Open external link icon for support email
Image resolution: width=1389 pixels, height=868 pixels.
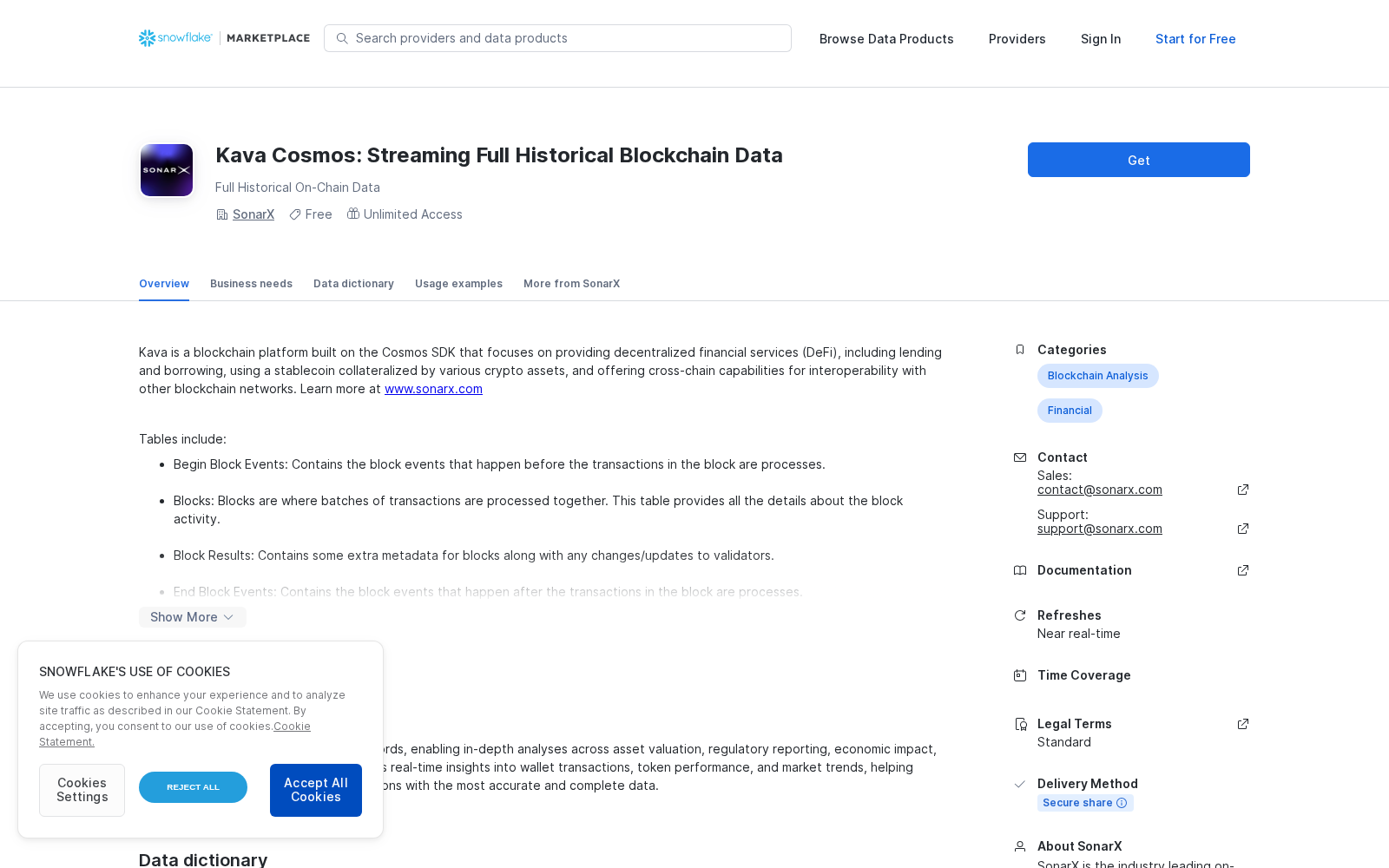[1243, 529]
